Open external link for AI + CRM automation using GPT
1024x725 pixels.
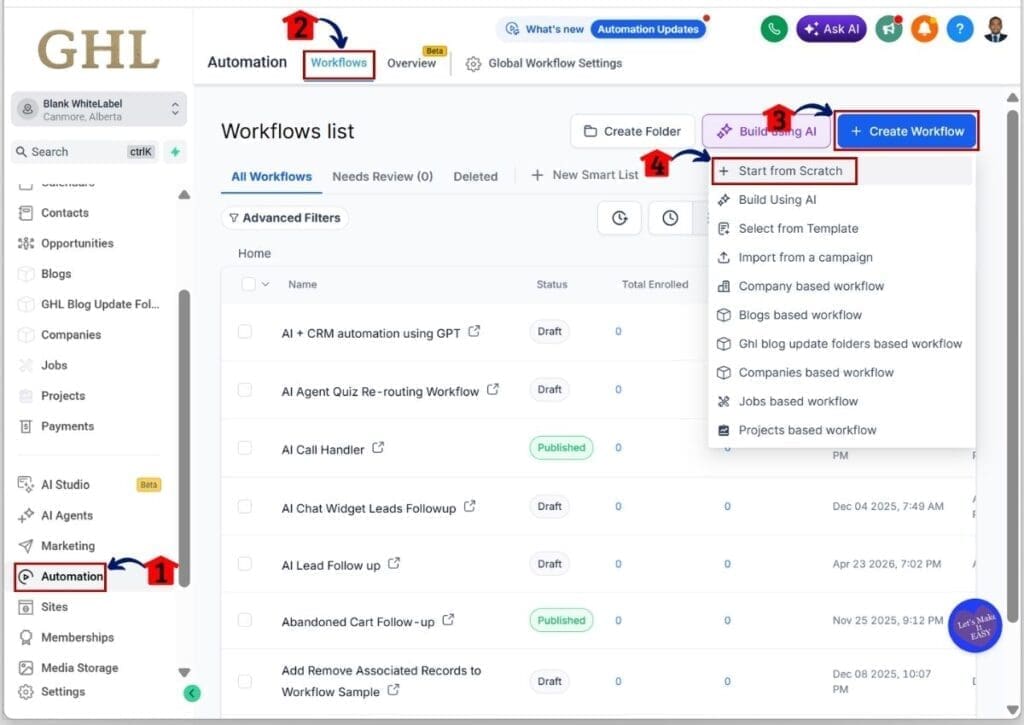tap(474, 332)
